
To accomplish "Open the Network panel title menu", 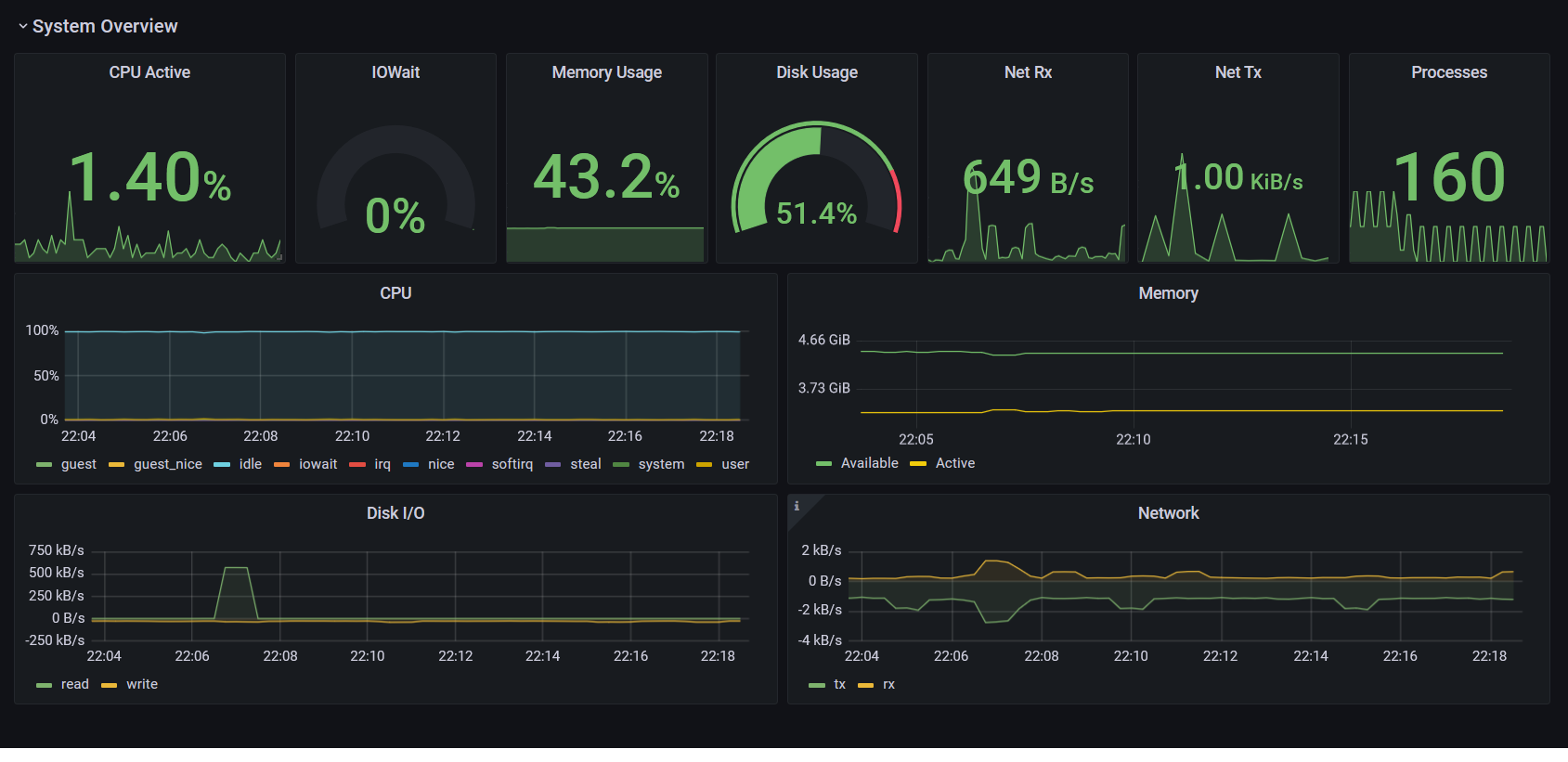I will coord(1168,513).
